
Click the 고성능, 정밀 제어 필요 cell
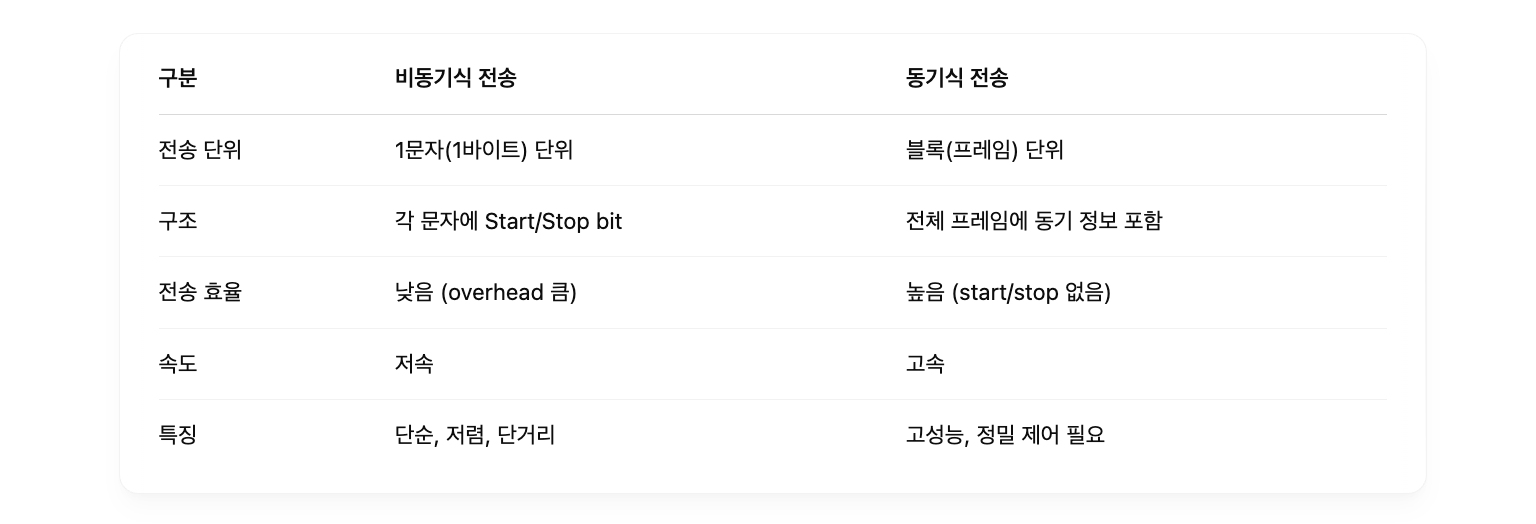(x=1005, y=435)
